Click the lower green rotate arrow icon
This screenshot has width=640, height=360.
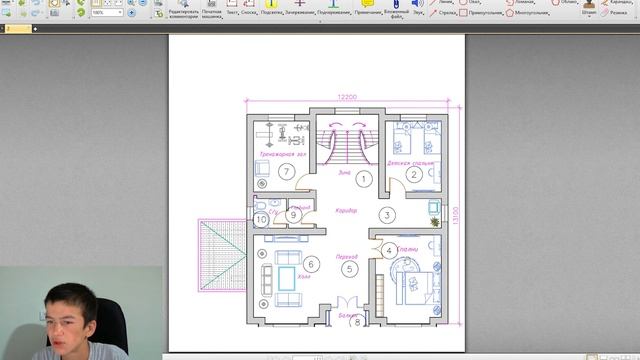[81, 13]
